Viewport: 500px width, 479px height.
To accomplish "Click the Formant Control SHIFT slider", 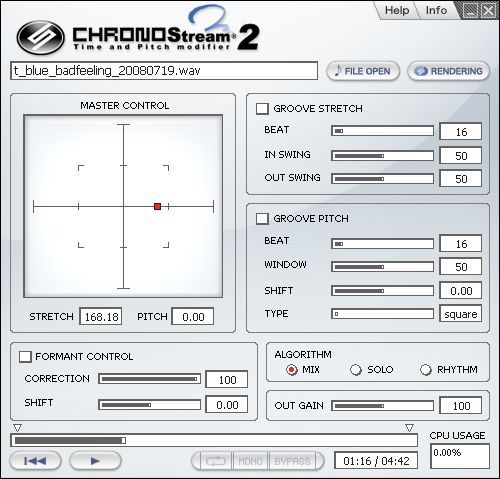I will click(x=149, y=405).
